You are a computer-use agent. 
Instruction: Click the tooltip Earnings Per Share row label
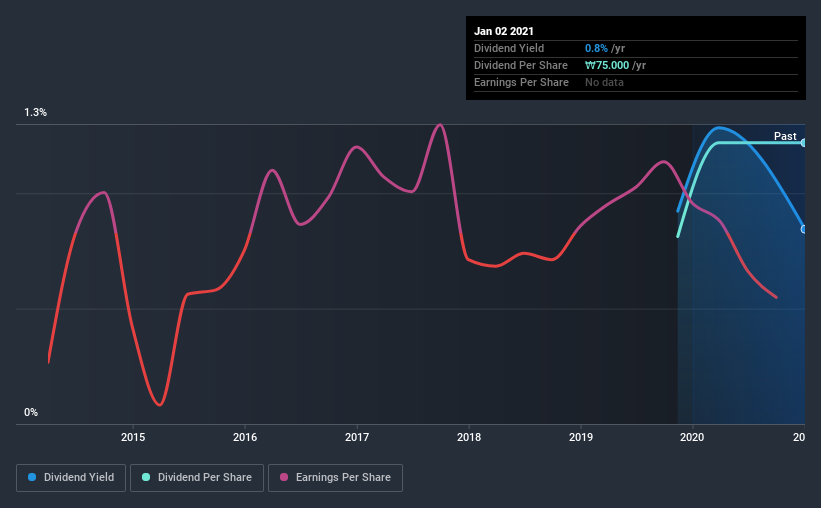(521, 82)
